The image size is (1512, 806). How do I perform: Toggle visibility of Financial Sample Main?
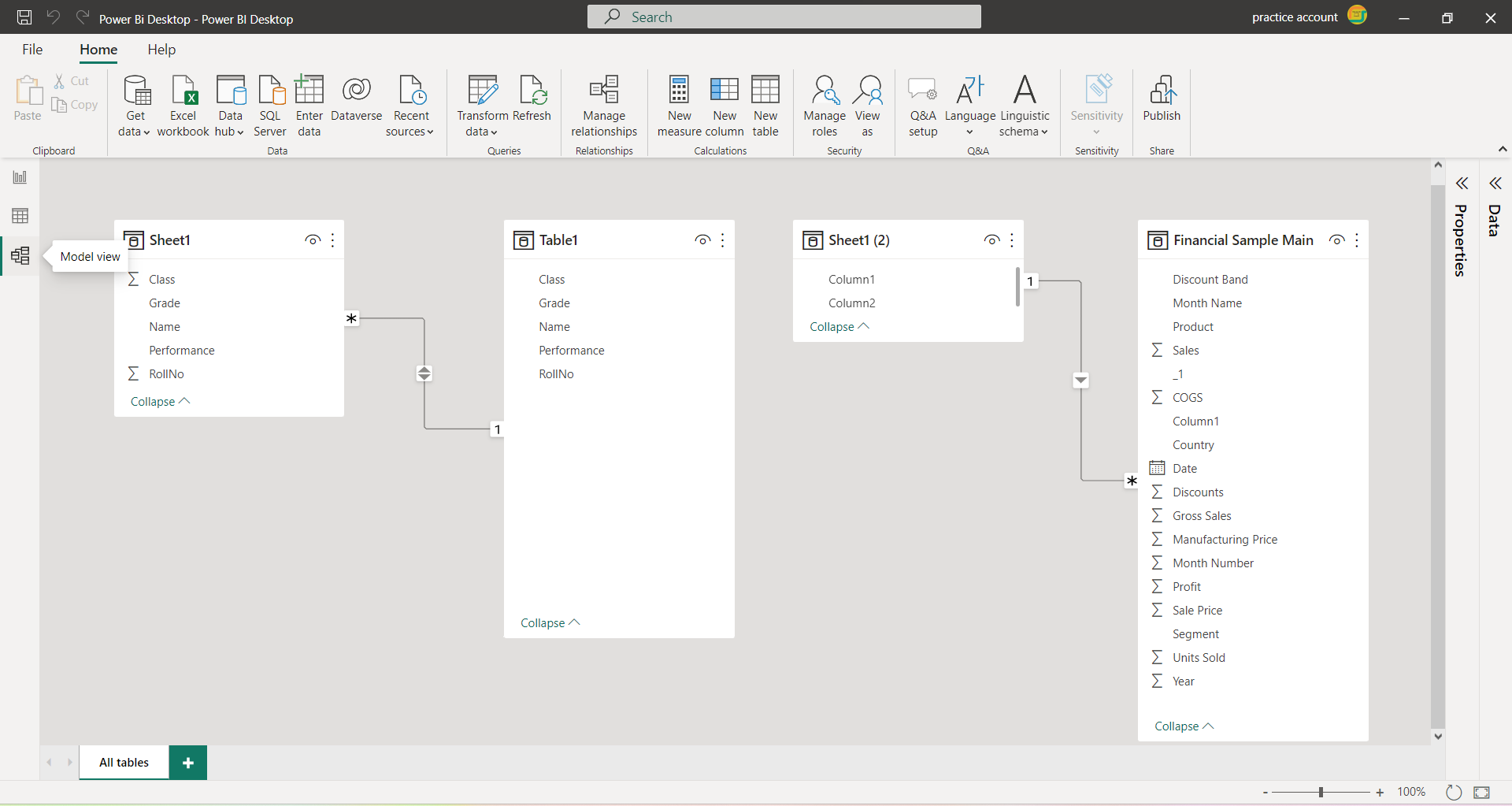1336,240
